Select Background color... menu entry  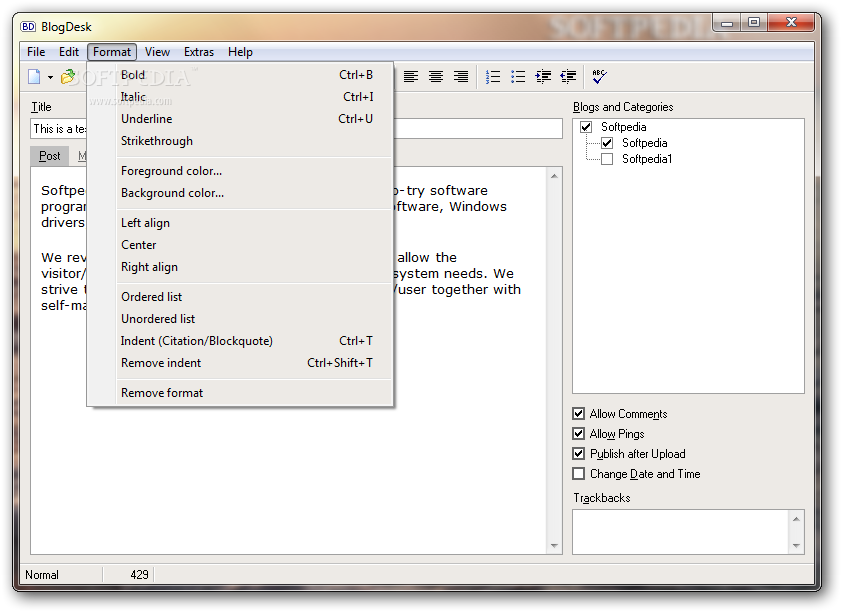(240, 193)
